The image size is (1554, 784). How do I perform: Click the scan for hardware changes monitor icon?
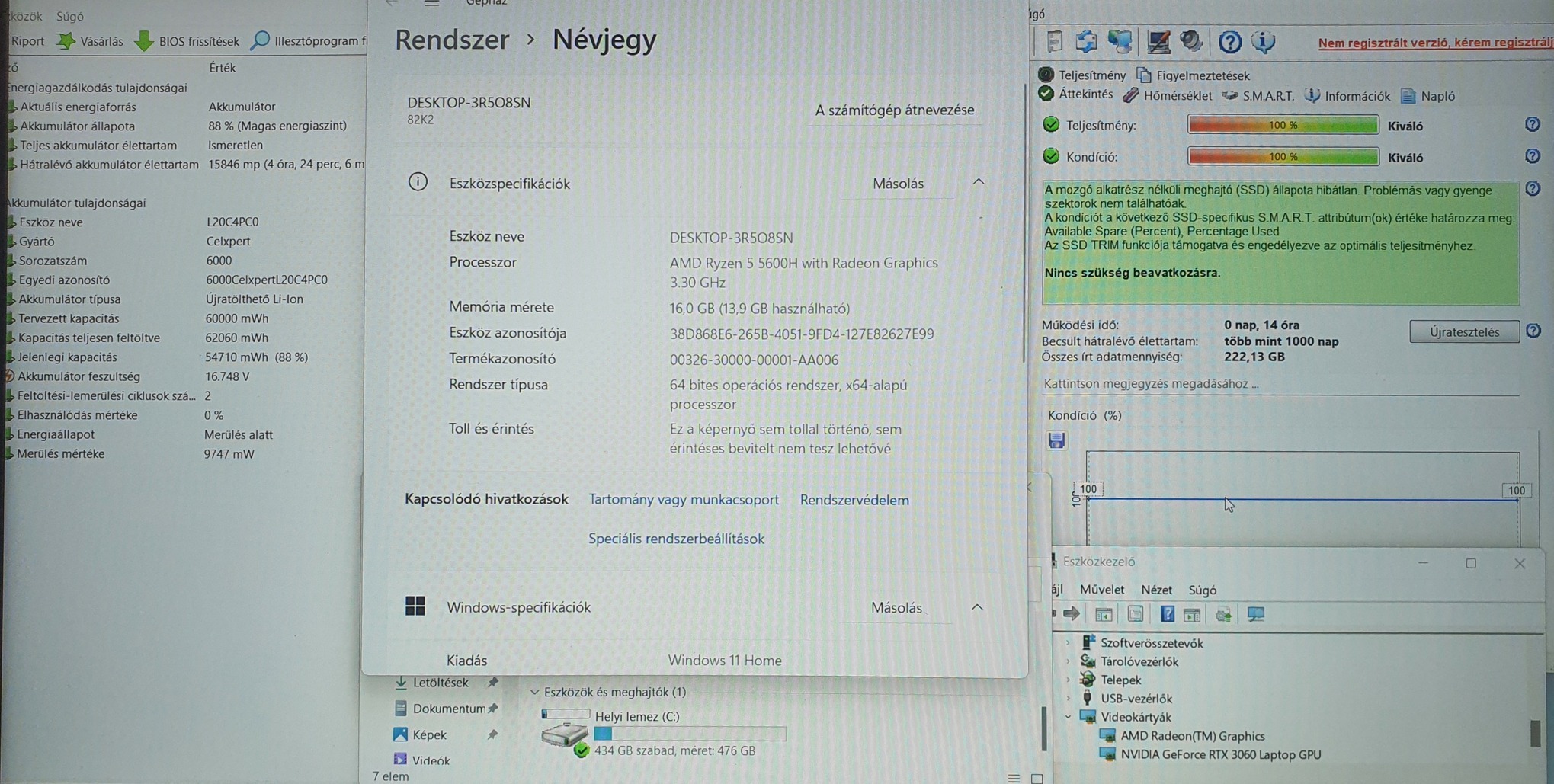[x=1256, y=614]
